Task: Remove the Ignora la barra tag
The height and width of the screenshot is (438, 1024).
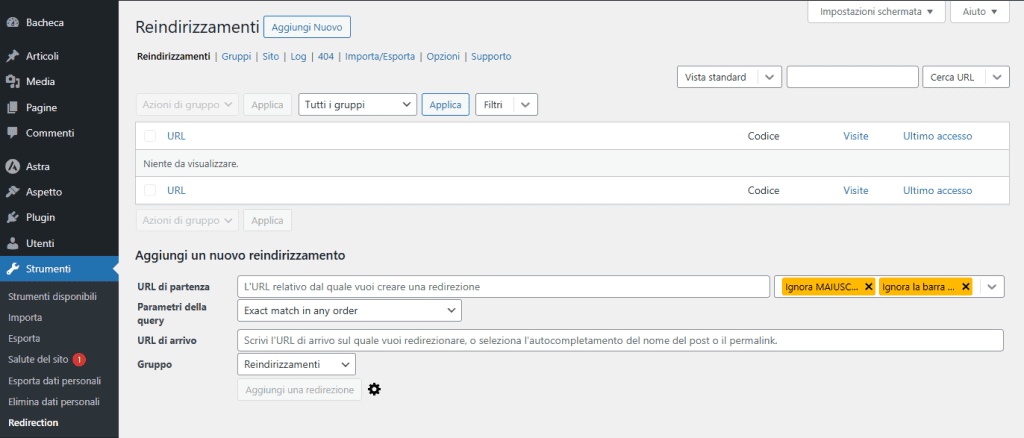Action: (x=965, y=287)
